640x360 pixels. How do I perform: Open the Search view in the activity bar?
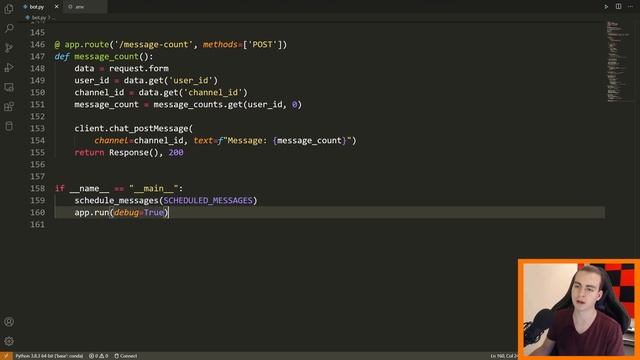click(9, 28)
